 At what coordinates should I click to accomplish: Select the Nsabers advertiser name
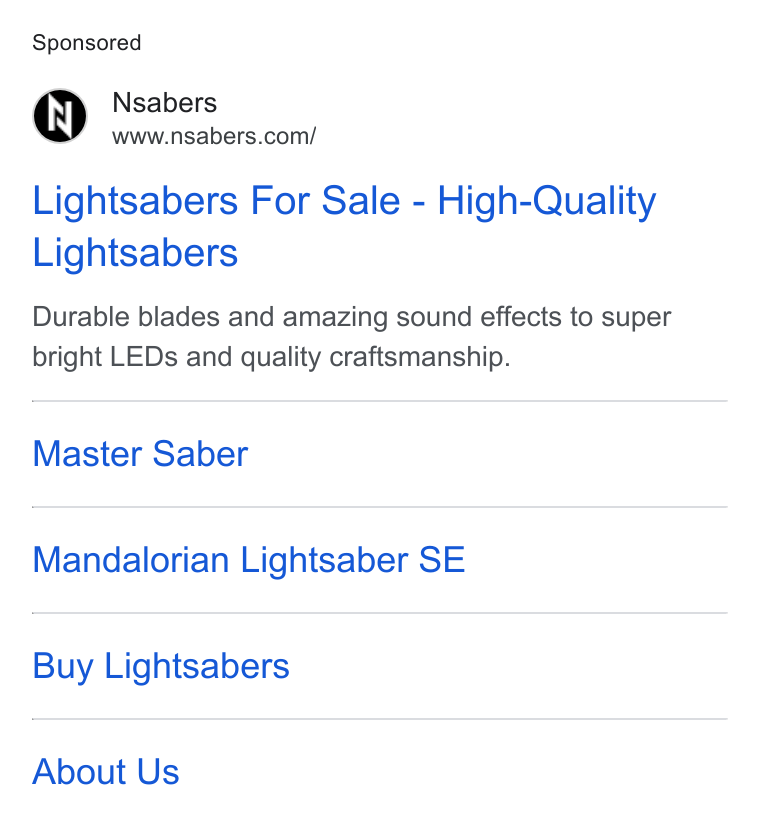[x=165, y=102]
